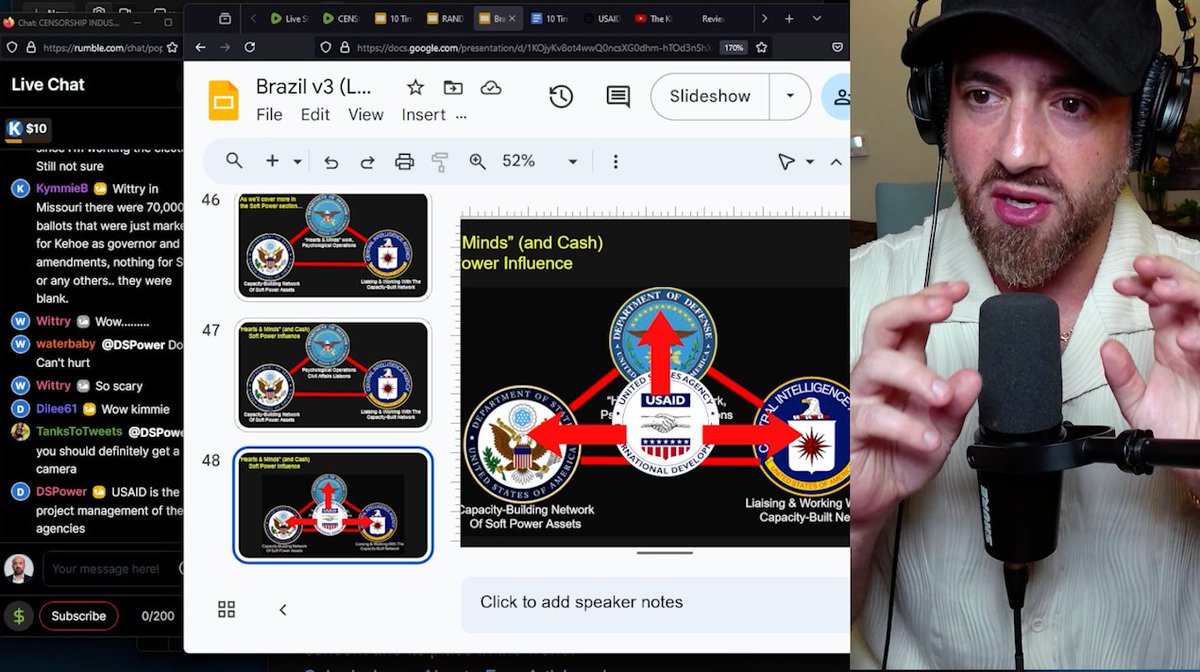This screenshot has width=1200, height=672.
Task: Click the move-to-folder icon beside the title
Action: (453, 88)
